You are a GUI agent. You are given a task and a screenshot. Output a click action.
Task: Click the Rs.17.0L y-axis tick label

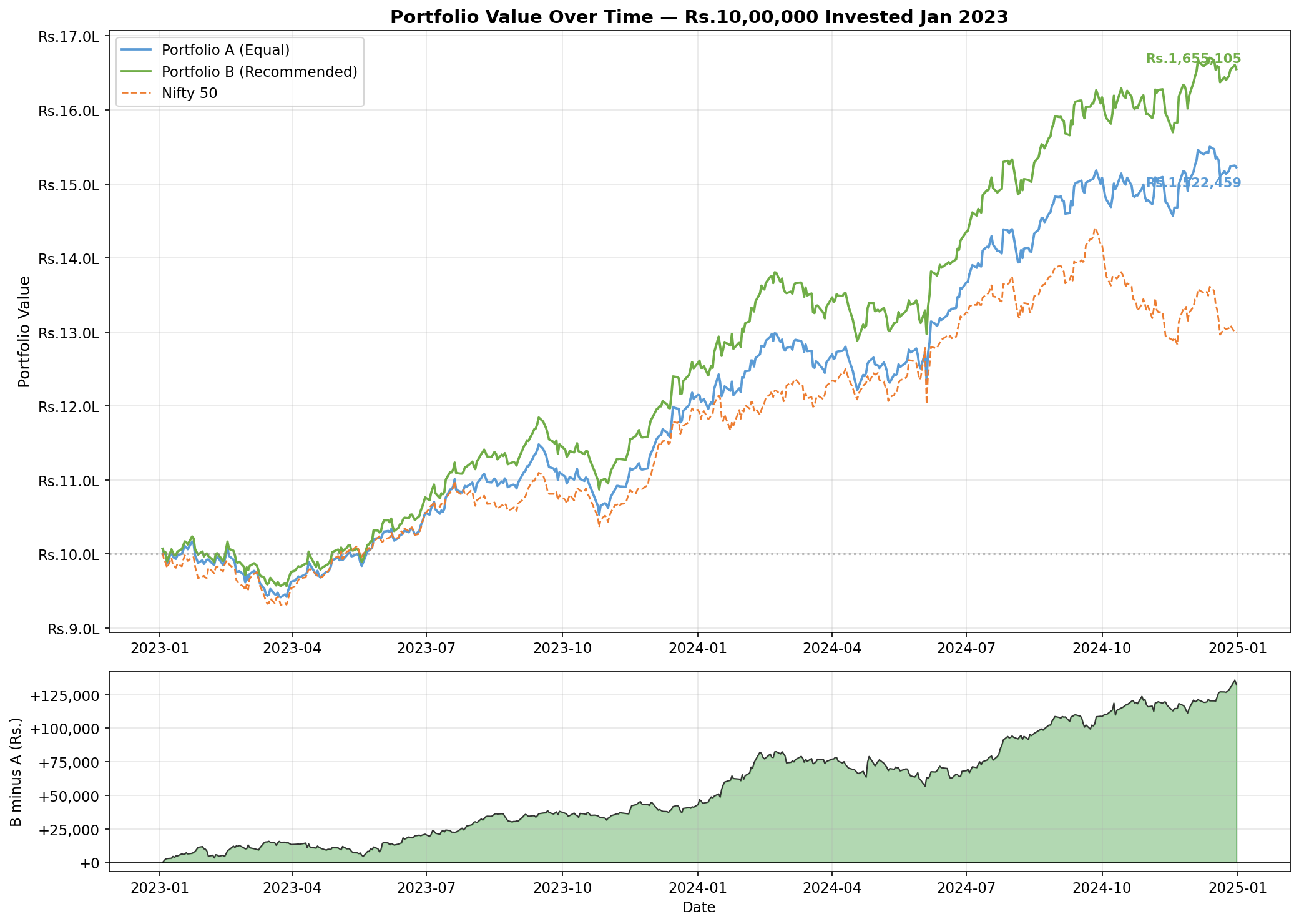[x=68, y=37]
